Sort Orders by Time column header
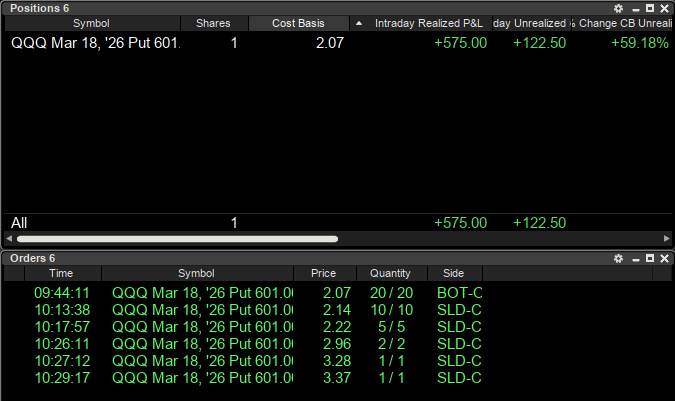Image resolution: width=675 pixels, height=401 pixels. tap(62, 273)
